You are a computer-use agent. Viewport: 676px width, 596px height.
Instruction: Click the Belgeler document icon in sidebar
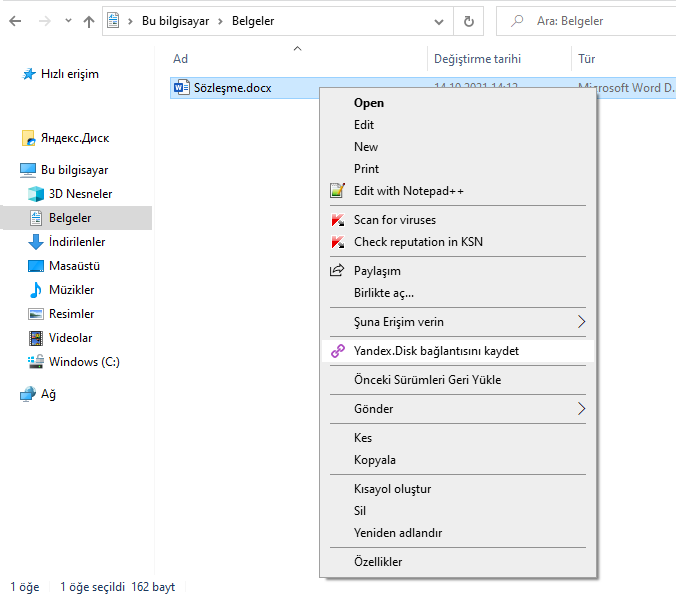pyautogui.click(x=36, y=218)
